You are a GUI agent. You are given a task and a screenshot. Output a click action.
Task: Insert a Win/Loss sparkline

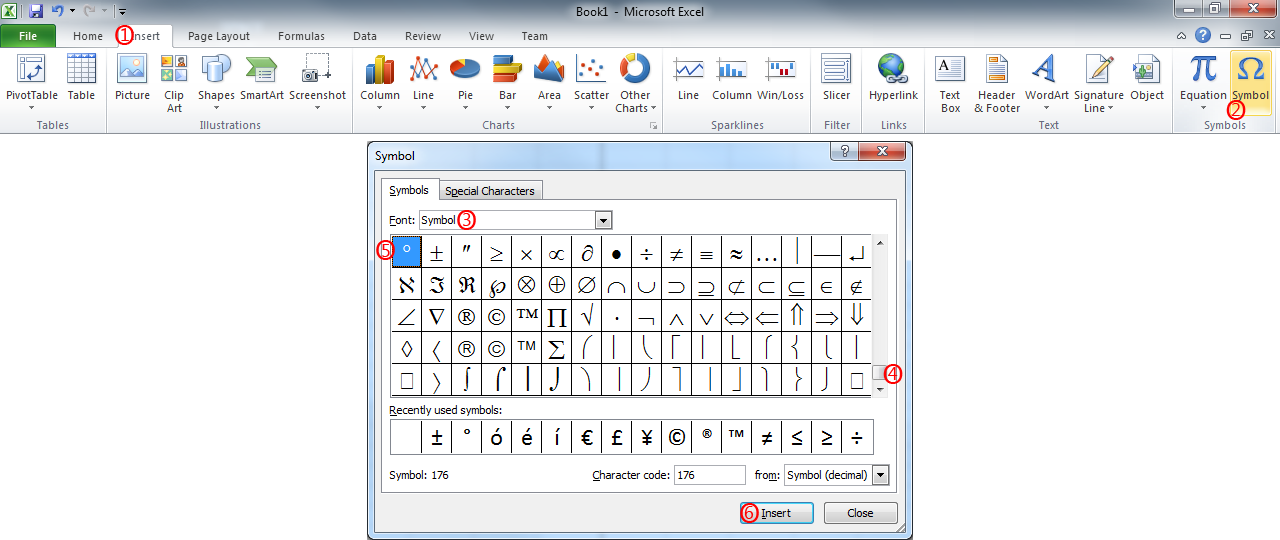tap(781, 78)
